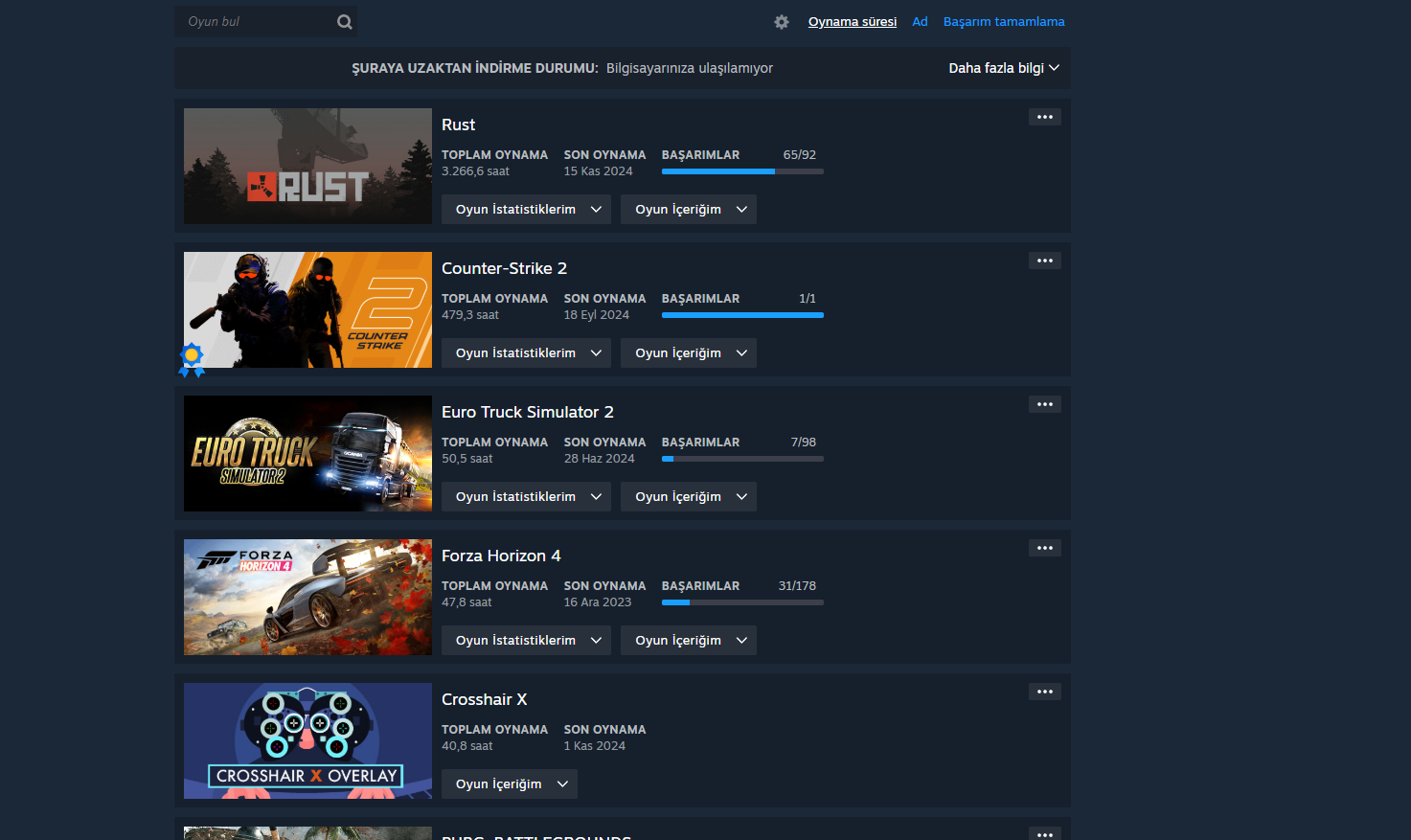Click Euro Truck Simulator 2's achievement progress bar

[742, 459]
